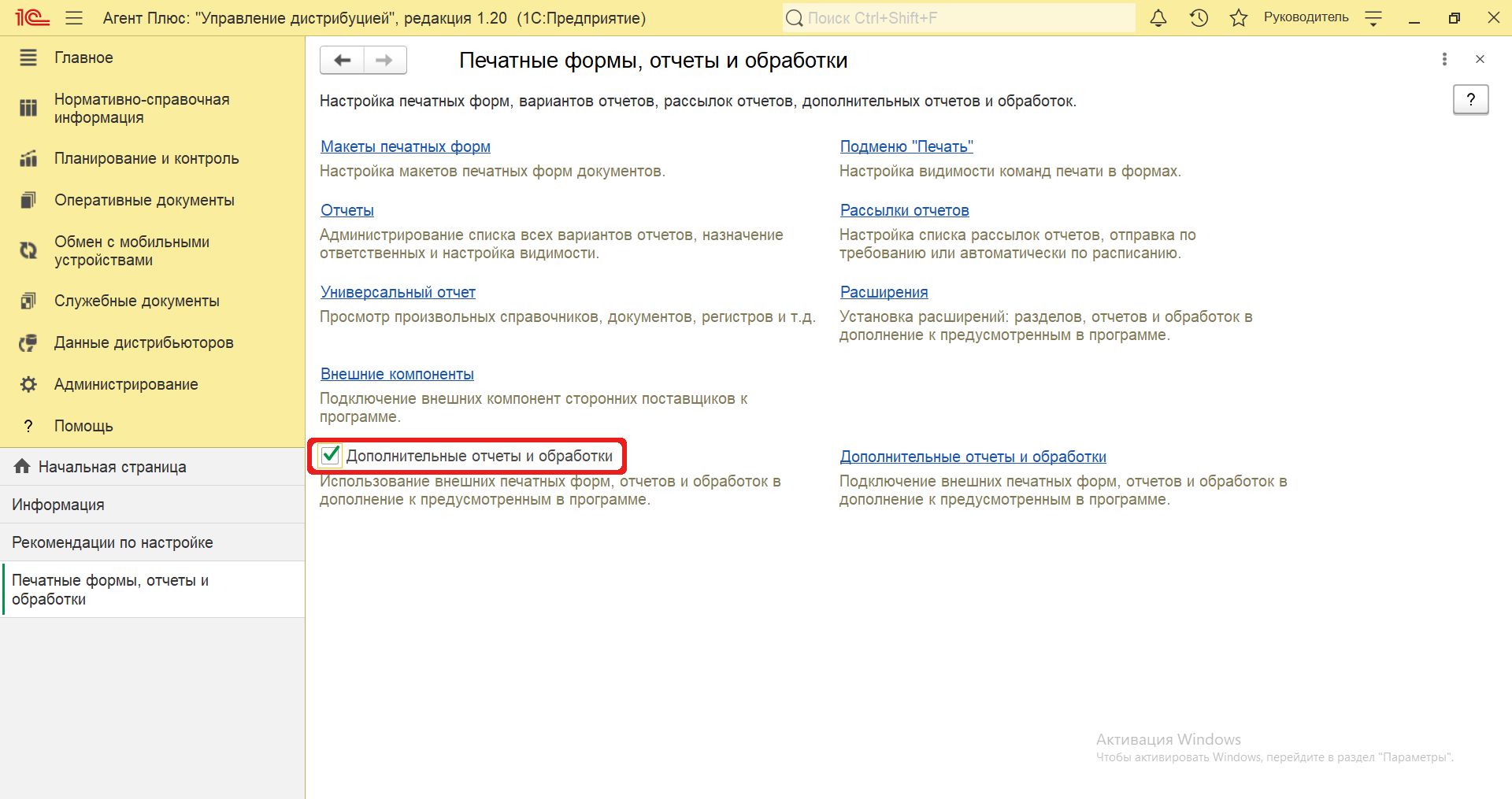This screenshot has width=1512, height=799.
Task: Open the history clock icon
Action: pyautogui.click(x=1199, y=18)
